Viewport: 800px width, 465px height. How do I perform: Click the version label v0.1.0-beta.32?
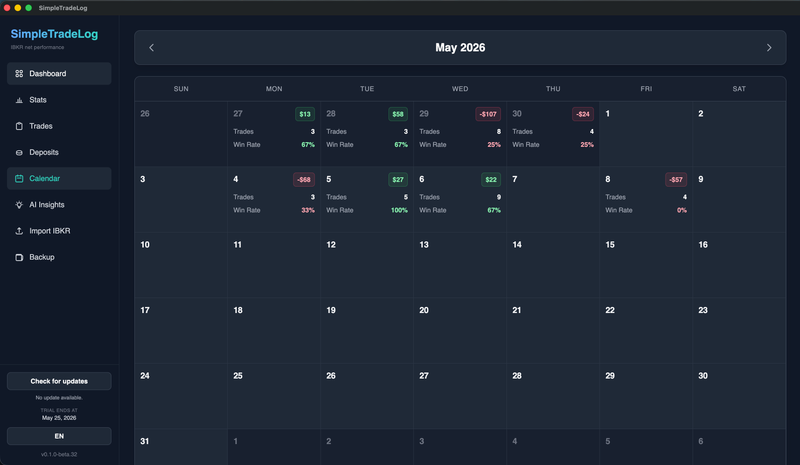59,454
